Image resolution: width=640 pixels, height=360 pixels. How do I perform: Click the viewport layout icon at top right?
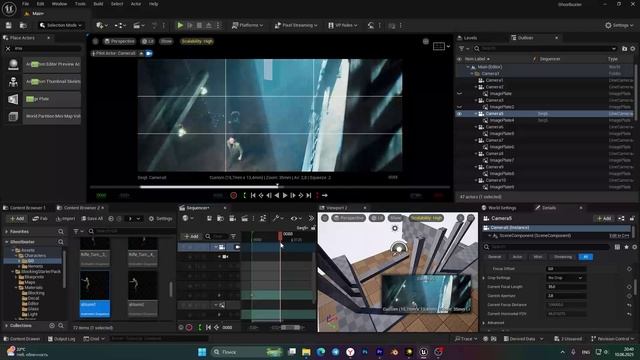coord(439,46)
